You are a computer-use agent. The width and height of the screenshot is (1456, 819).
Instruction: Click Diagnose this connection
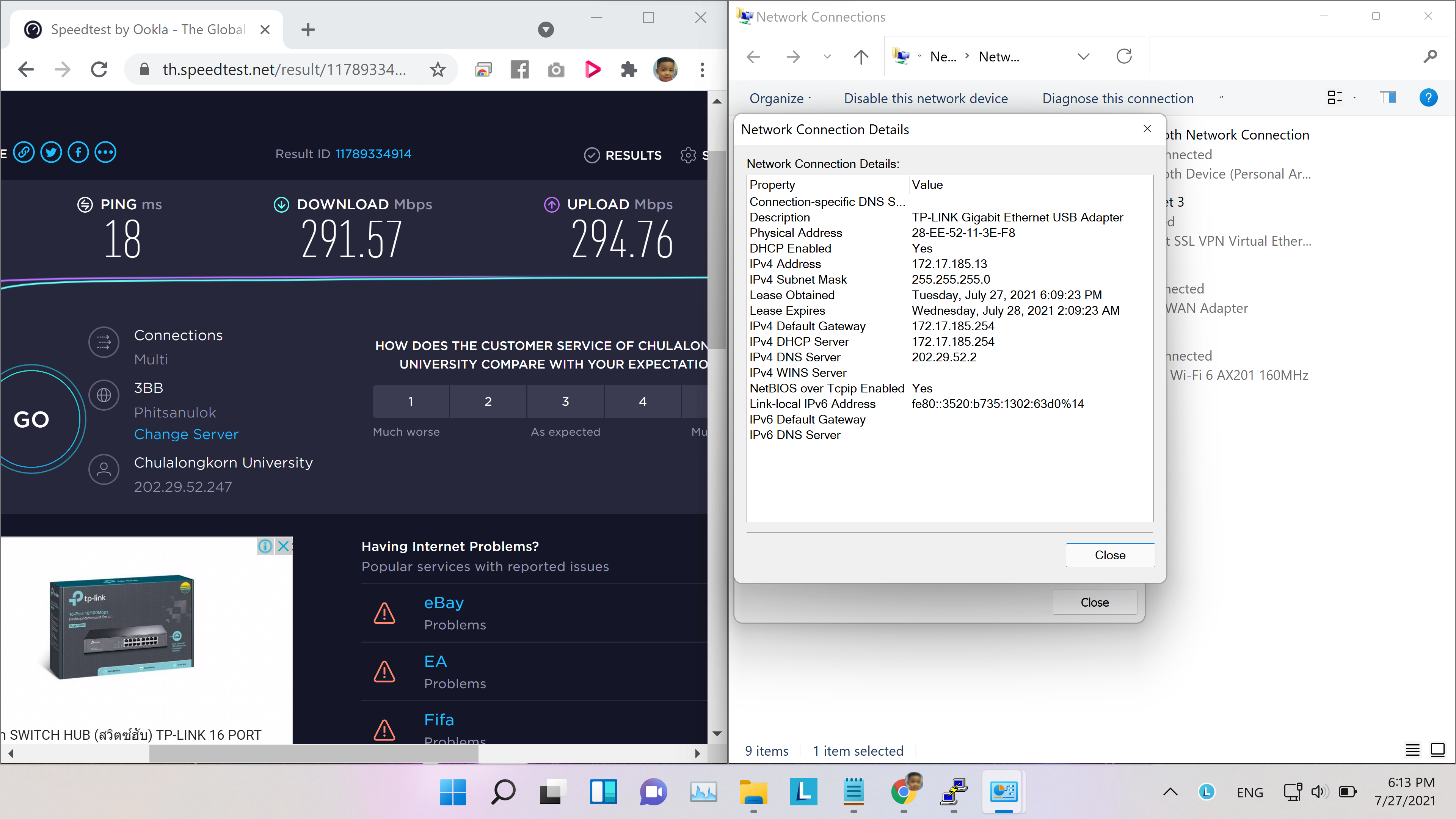[1117, 98]
